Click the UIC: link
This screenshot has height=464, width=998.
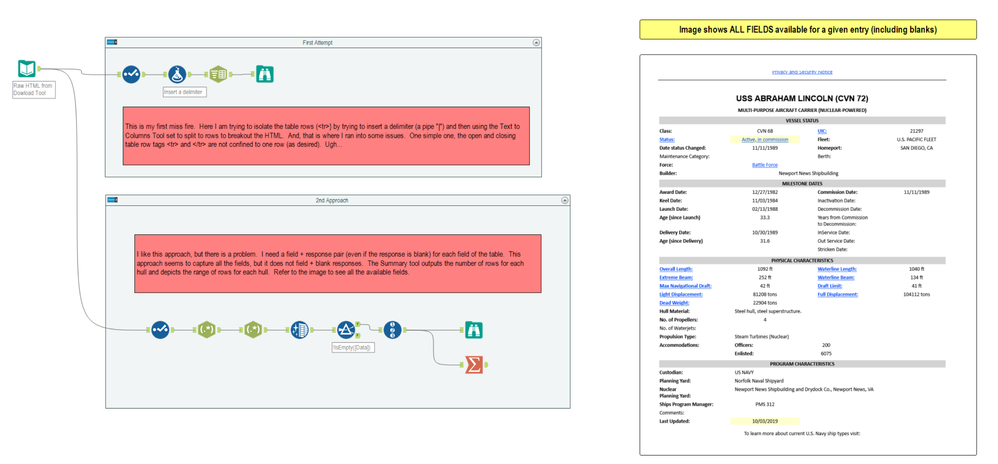[x=822, y=131]
